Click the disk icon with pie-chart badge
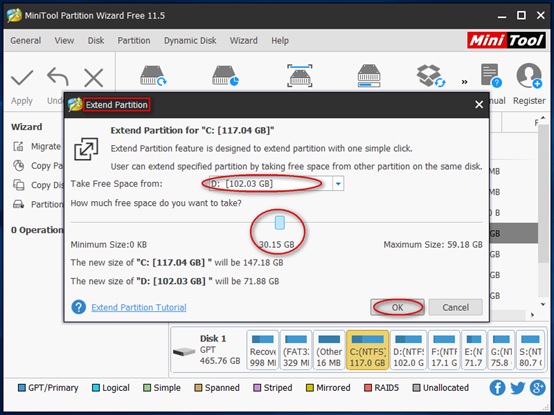The image size is (554, 415). (225, 76)
